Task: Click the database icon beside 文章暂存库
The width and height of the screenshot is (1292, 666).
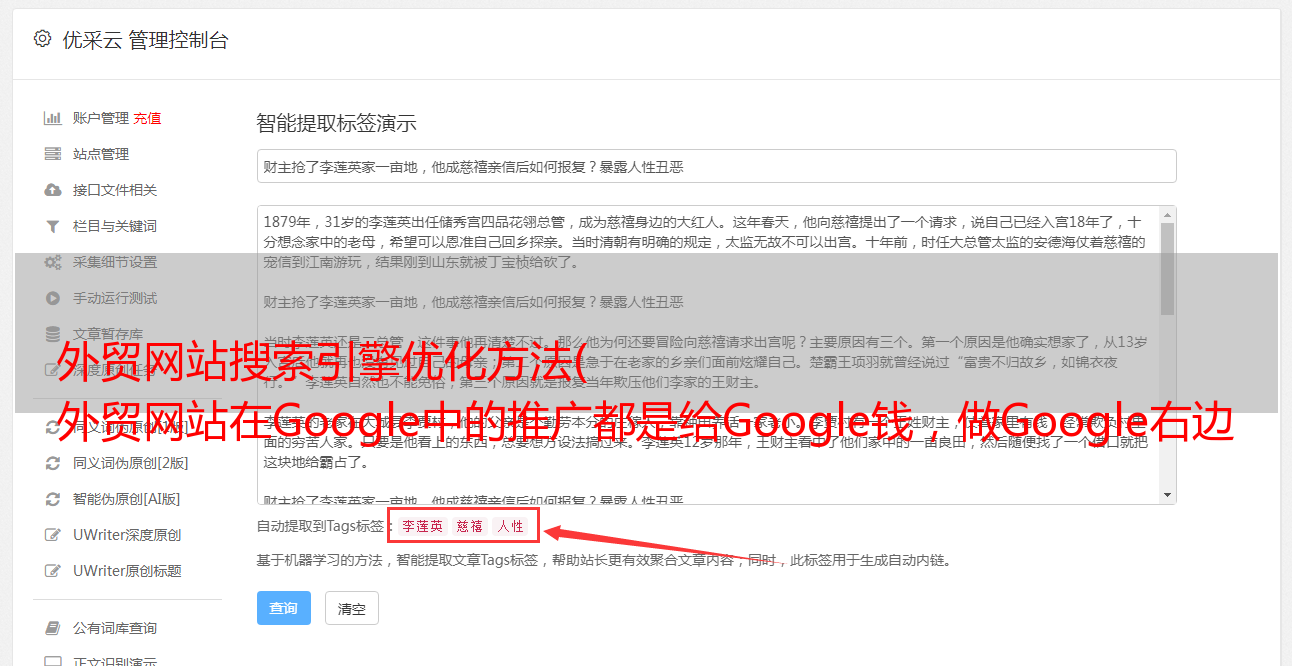Action: tap(53, 334)
